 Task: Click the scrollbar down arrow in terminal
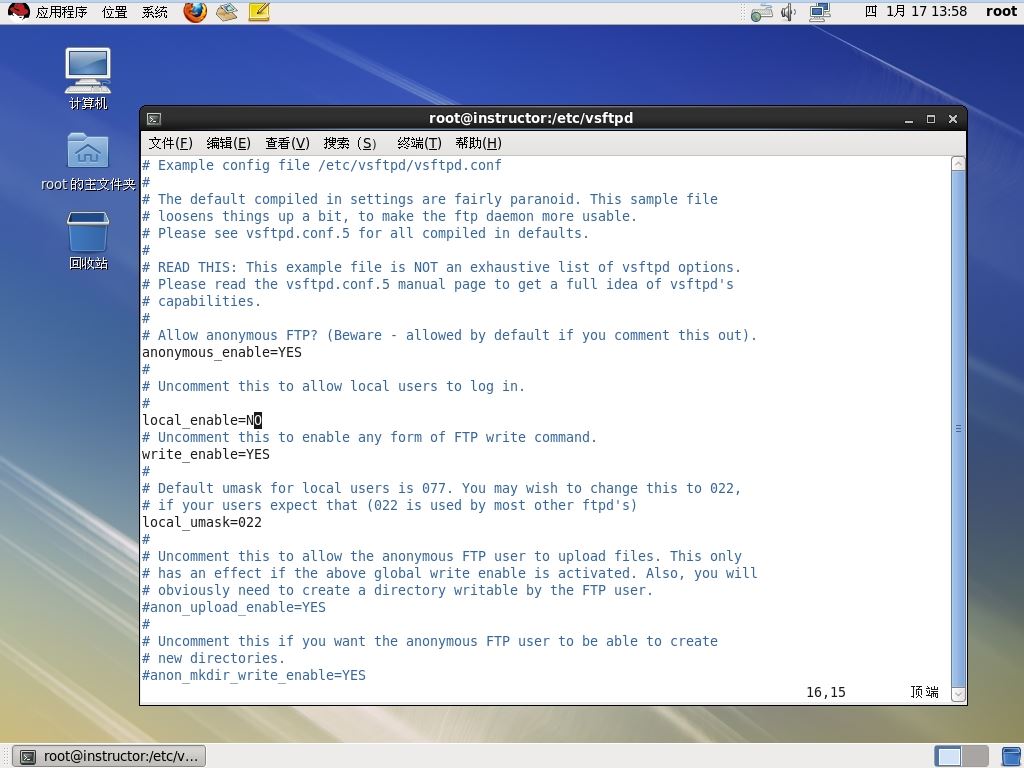point(958,694)
